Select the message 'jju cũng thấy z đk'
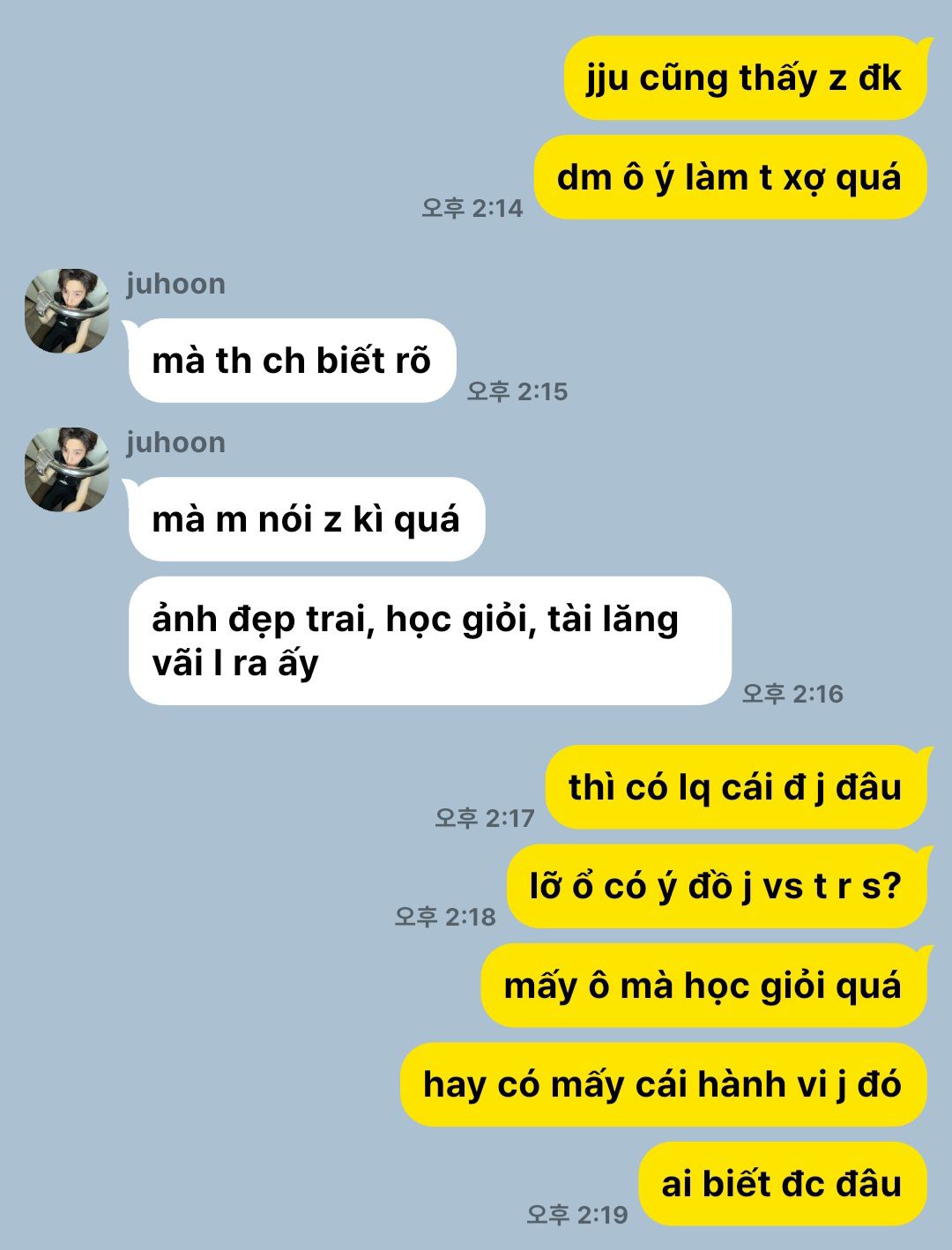 746,78
